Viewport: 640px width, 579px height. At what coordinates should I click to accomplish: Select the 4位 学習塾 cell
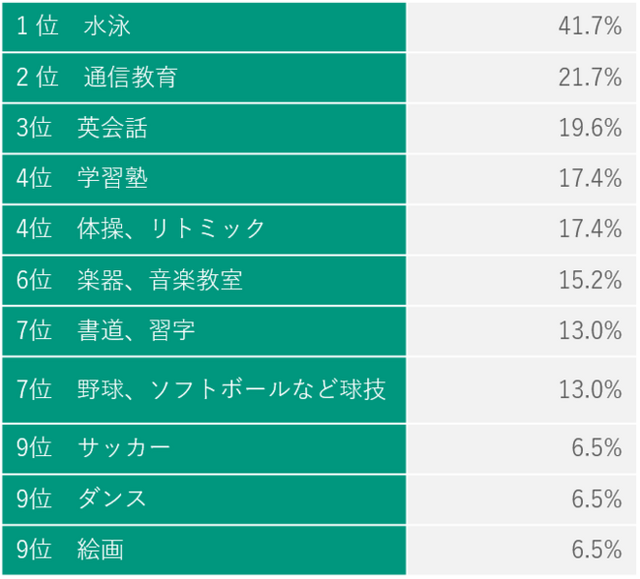(x=82, y=178)
